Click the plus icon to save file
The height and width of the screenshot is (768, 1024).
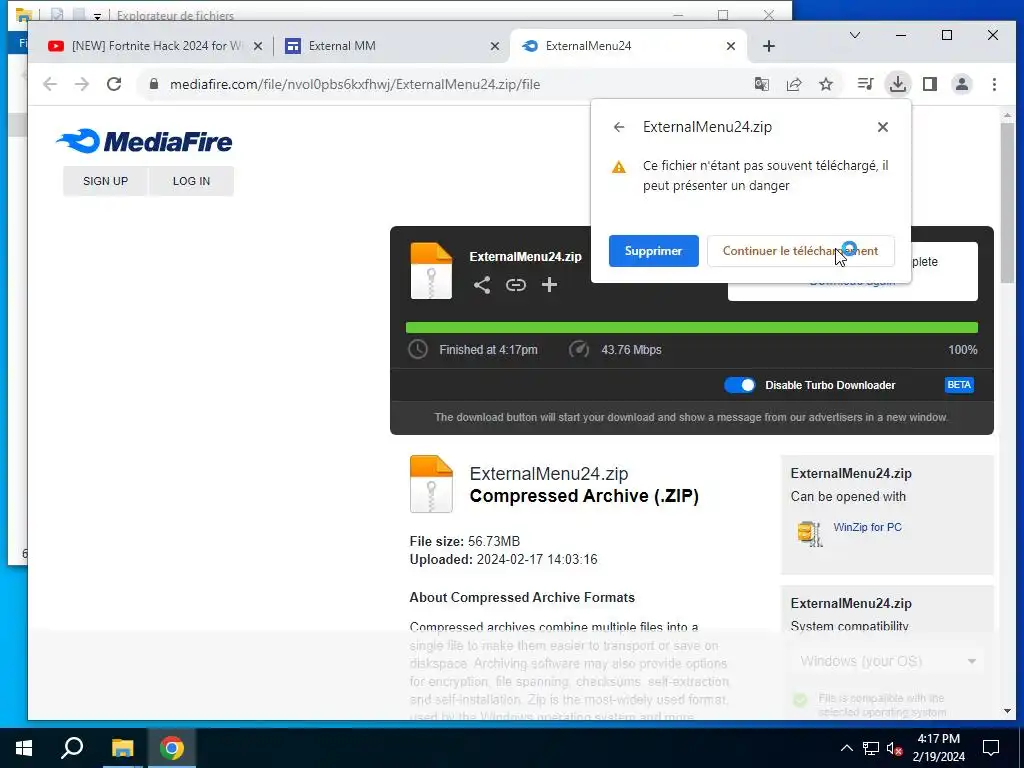click(549, 285)
